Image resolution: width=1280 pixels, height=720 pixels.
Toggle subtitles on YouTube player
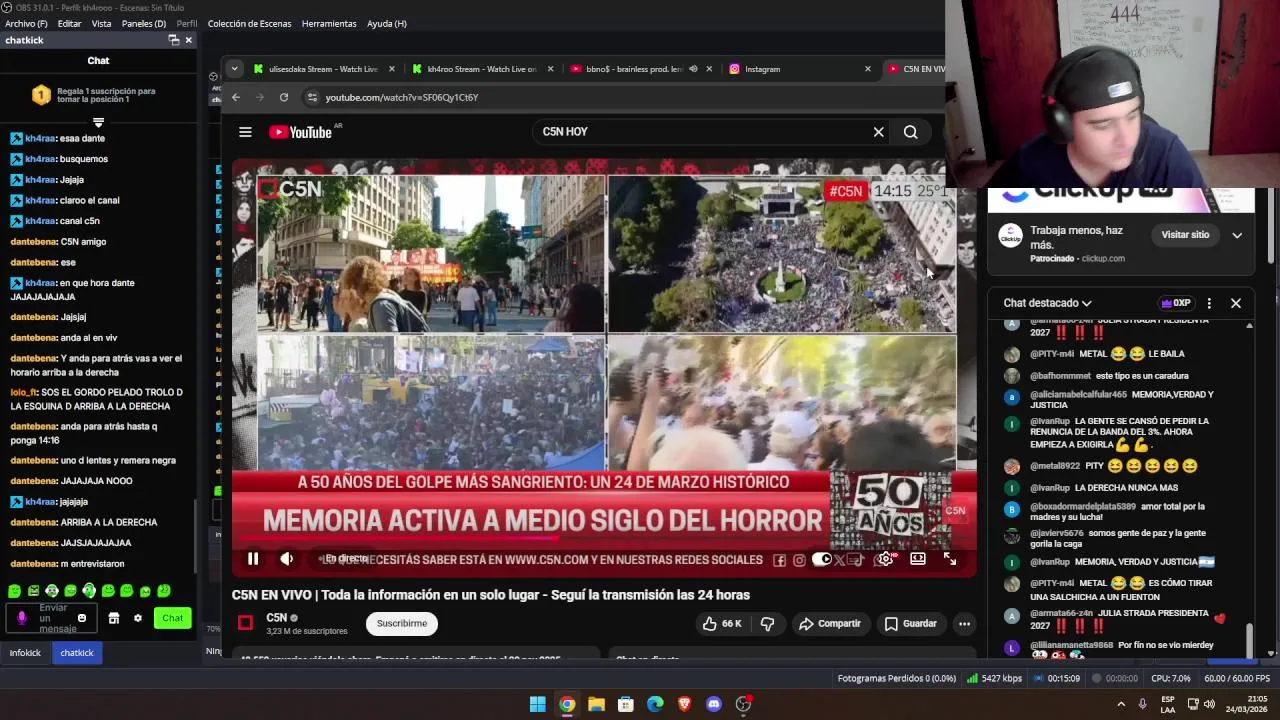855,559
